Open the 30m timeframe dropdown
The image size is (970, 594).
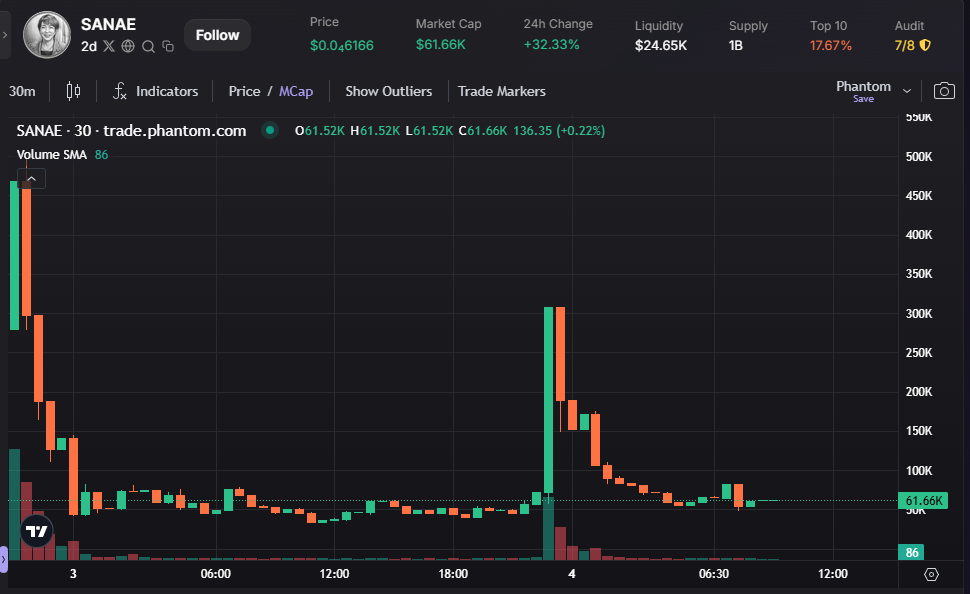tap(22, 90)
